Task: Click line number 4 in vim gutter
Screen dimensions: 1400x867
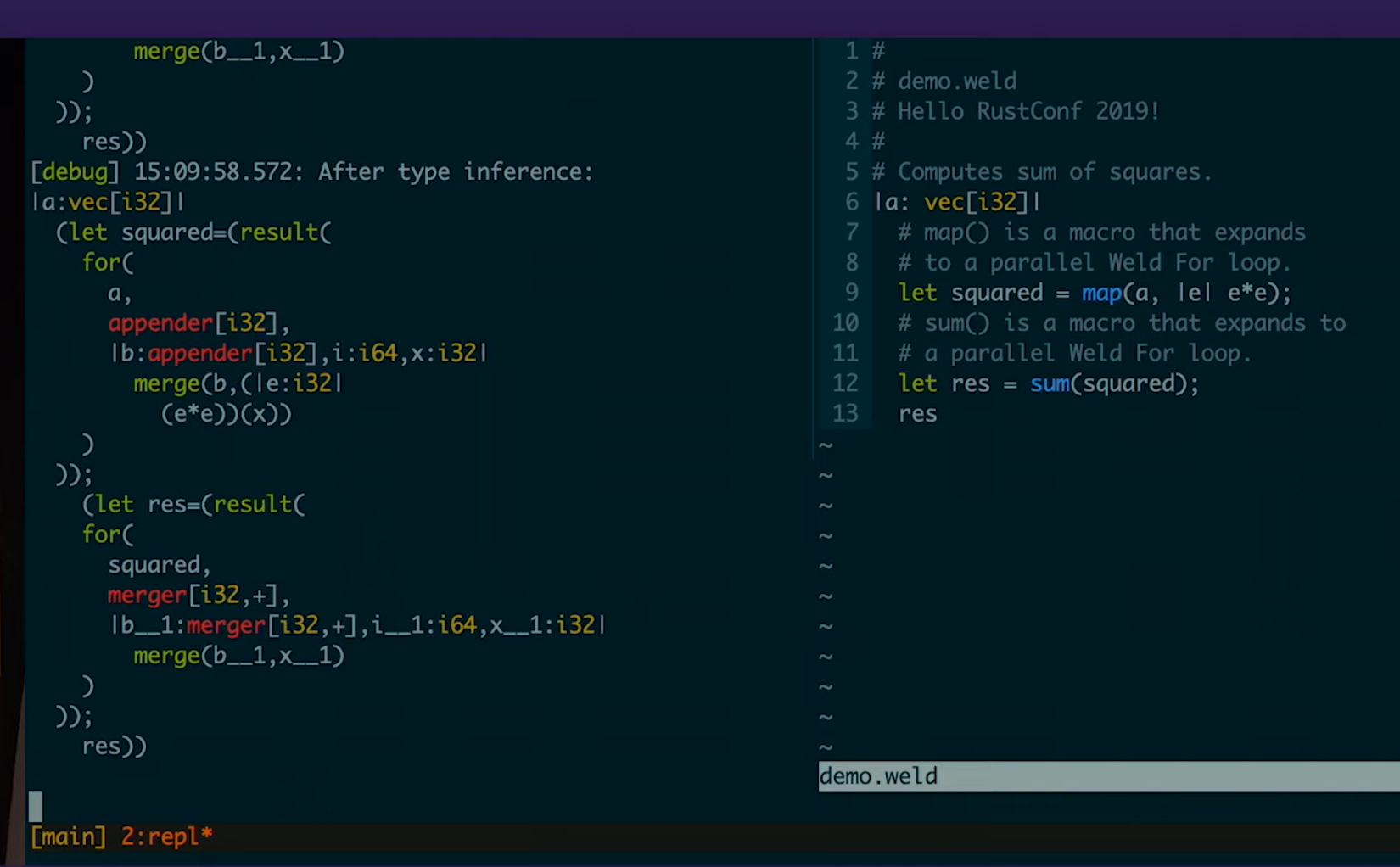Action: pyautogui.click(x=851, y=142)
